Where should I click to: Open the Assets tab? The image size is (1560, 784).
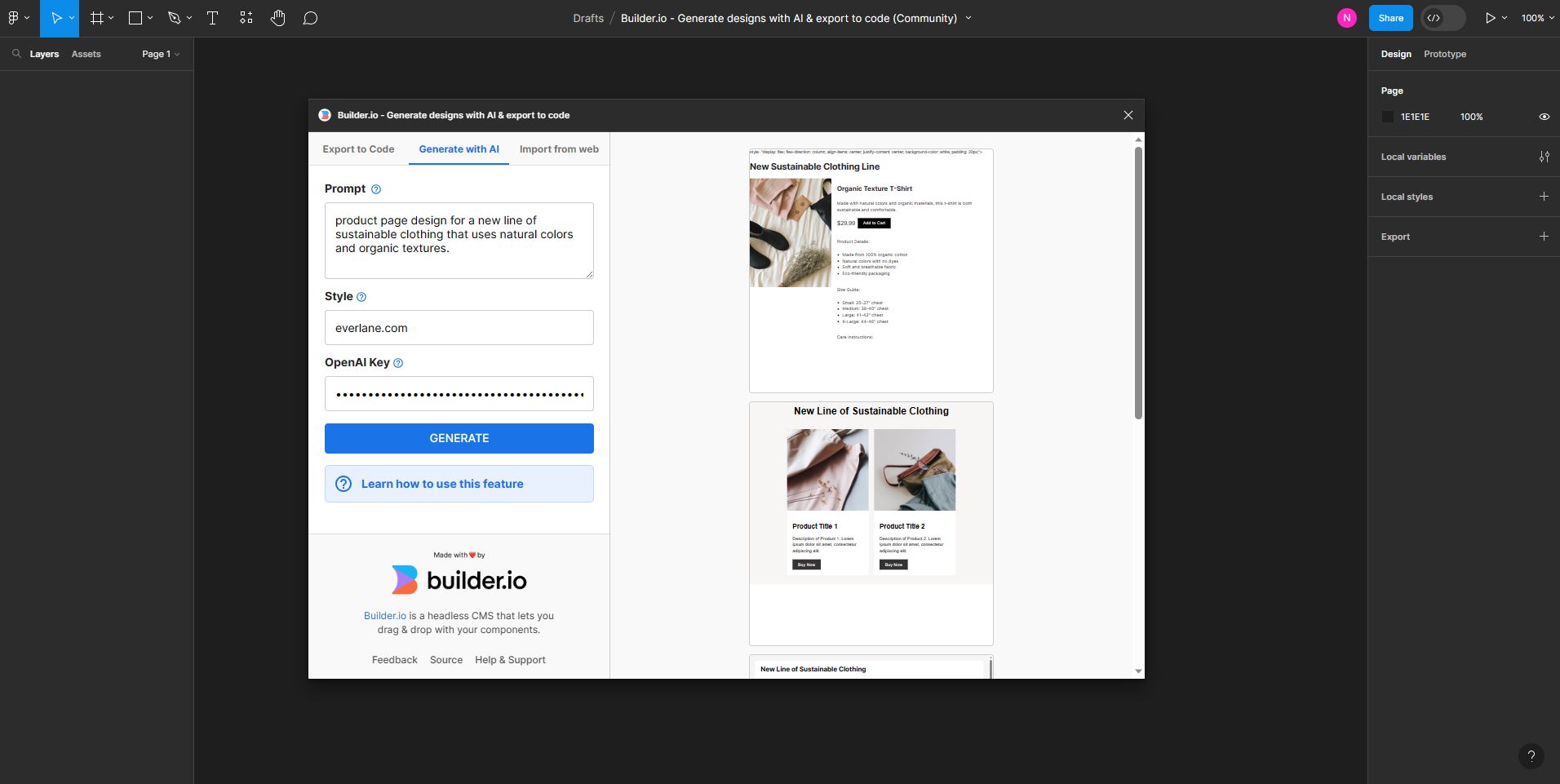pos(86,54)
